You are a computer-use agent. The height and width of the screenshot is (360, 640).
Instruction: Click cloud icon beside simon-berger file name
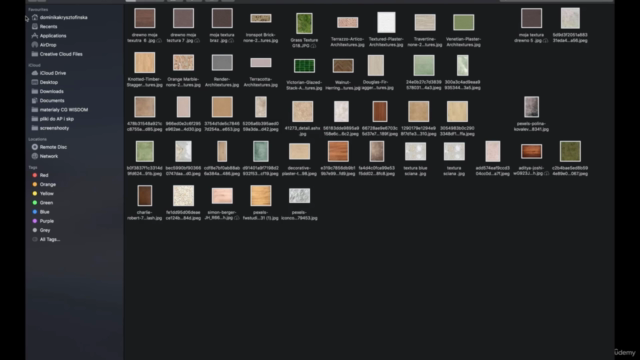(237, 218)
